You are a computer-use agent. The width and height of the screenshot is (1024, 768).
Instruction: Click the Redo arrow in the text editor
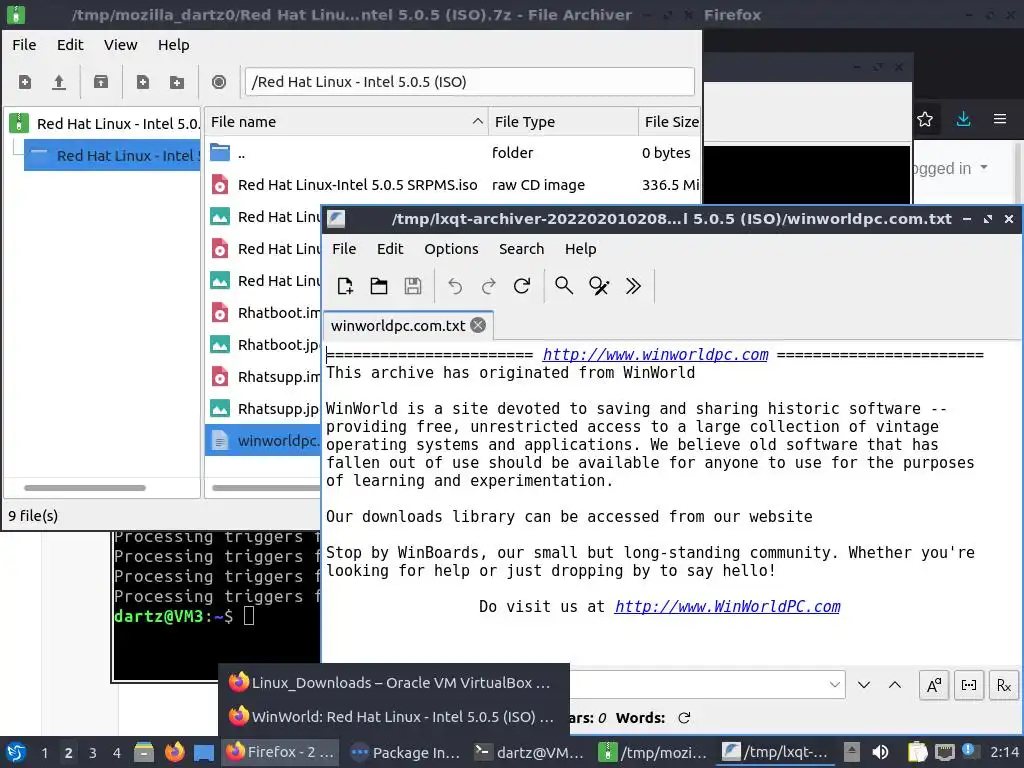click(488, 286)
